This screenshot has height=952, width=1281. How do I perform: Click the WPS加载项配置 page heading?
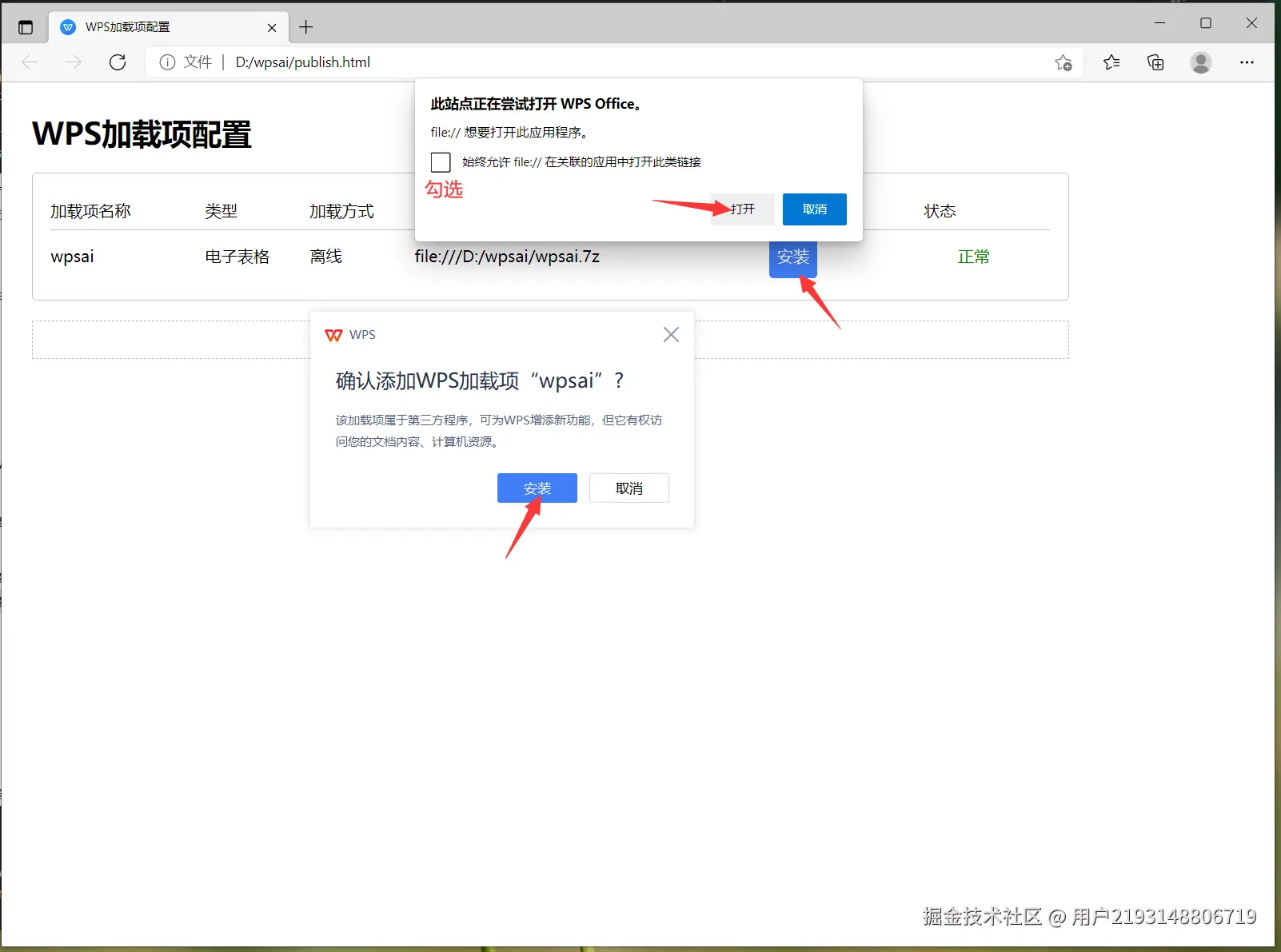point(142,134)
